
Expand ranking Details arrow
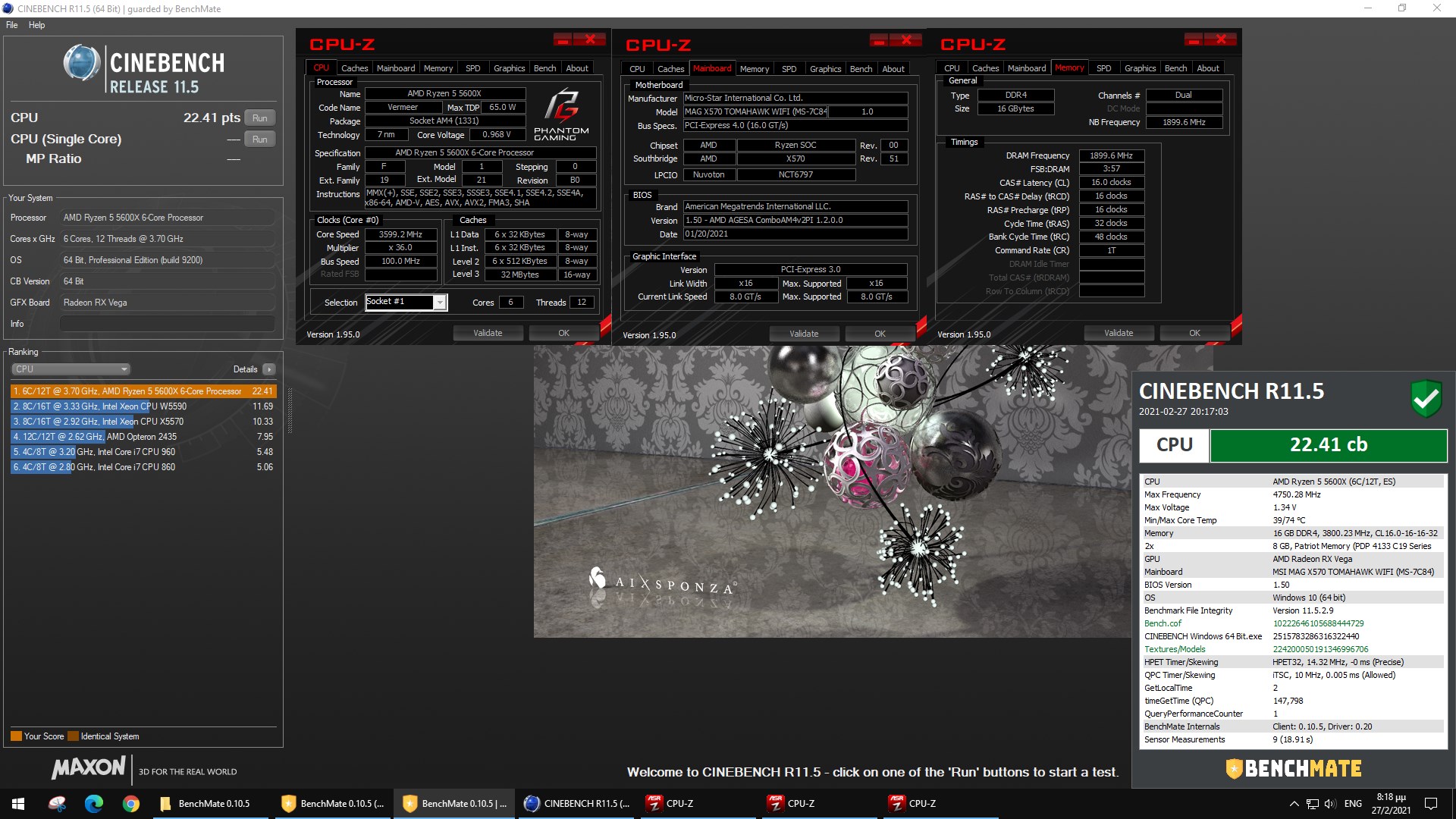click(269, 369)
